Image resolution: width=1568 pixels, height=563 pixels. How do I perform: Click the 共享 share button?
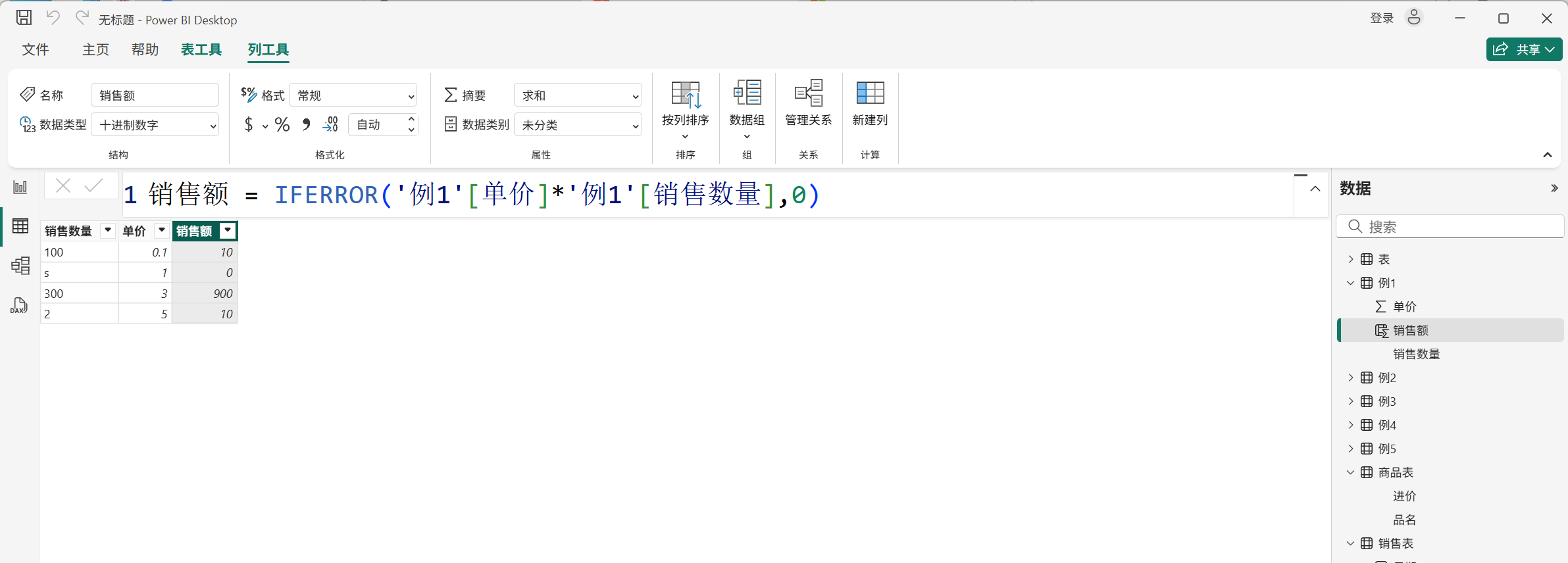[1524, 49]
